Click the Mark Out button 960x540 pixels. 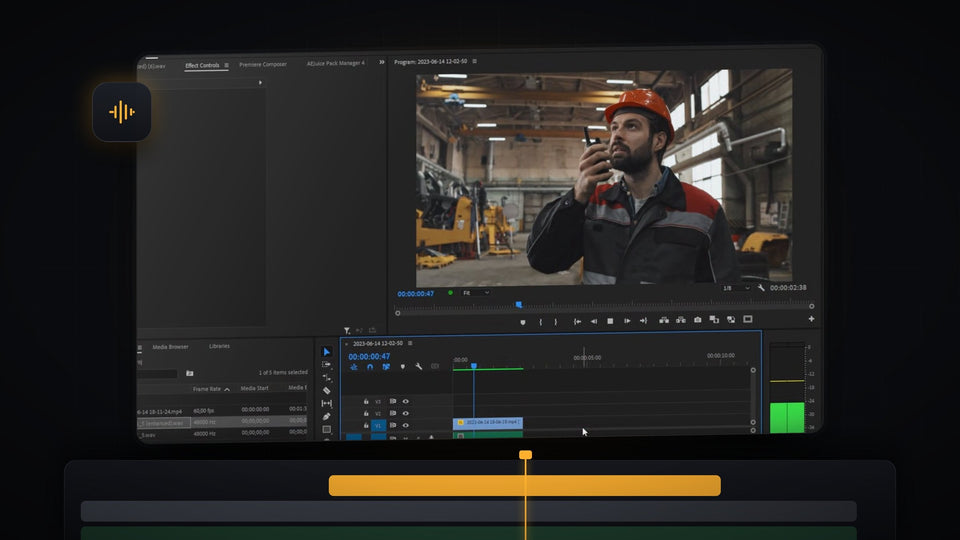(x=555, y=322)
